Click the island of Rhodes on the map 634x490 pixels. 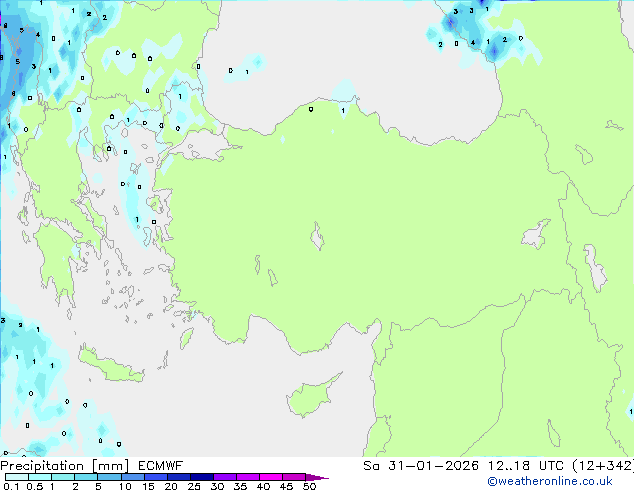tap(186, 338)
